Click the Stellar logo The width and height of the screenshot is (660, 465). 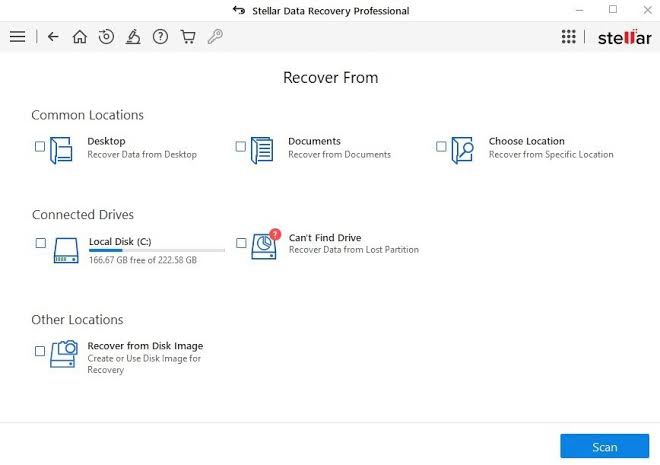pos(624,38)
